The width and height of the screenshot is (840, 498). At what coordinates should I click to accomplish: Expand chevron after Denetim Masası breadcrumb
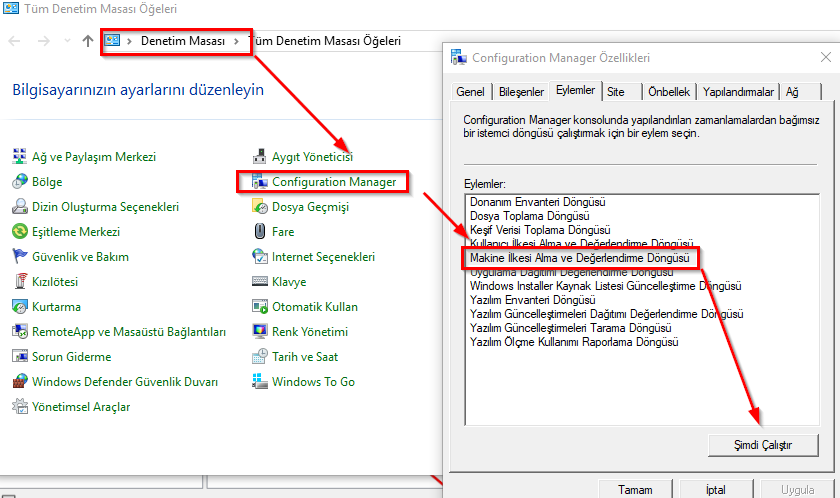pos(236,41)
